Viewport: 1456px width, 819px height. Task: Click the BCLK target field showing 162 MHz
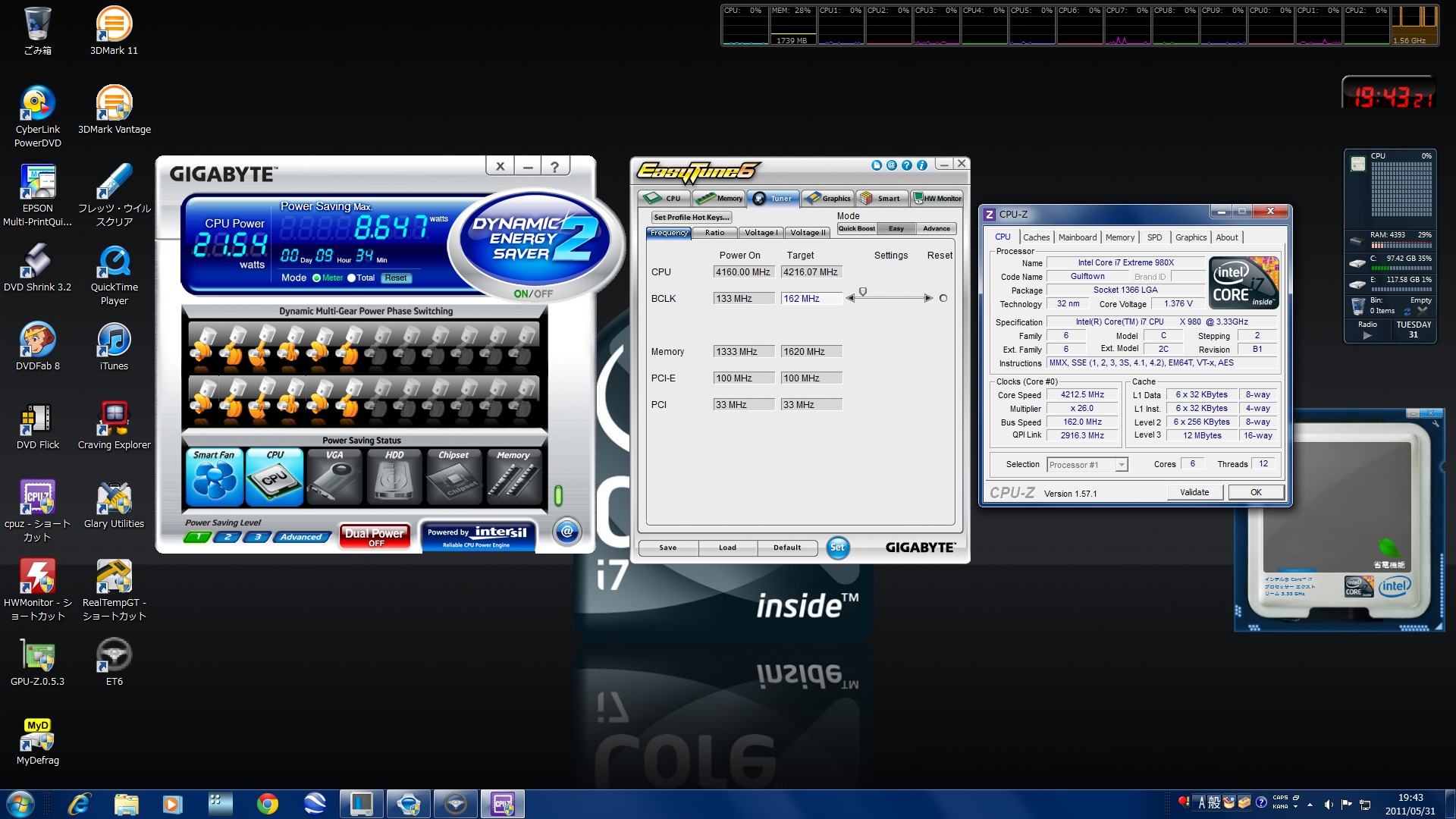pyautogui.click(x=811, y=299)
